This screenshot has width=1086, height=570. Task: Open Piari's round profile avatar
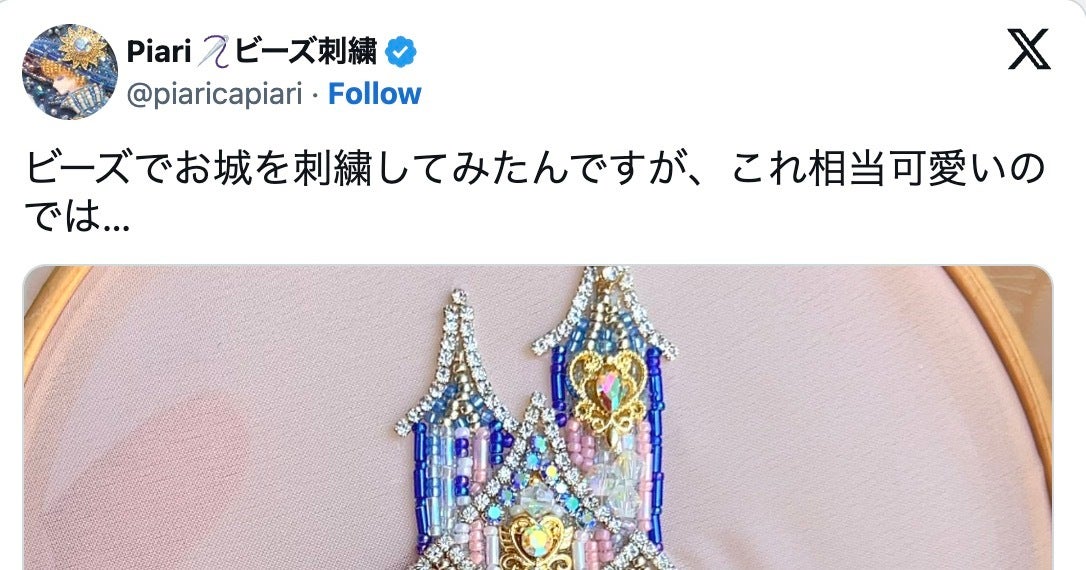coord(70,71)
